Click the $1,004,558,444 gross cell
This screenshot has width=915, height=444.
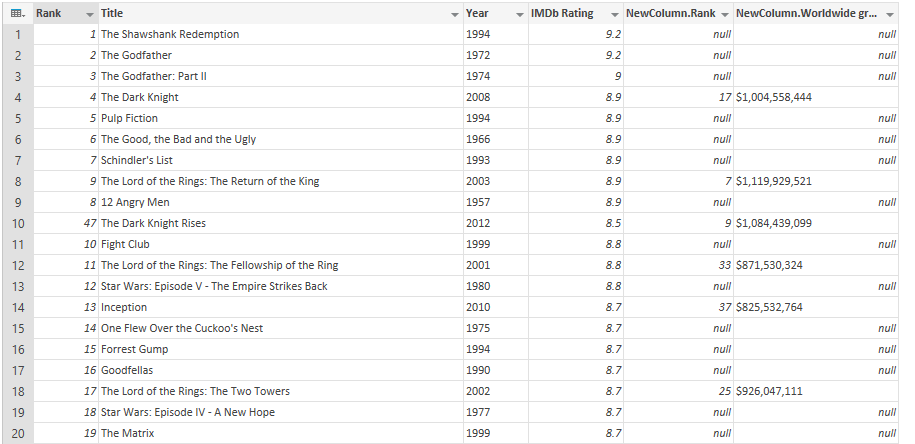tap(774, 97)
